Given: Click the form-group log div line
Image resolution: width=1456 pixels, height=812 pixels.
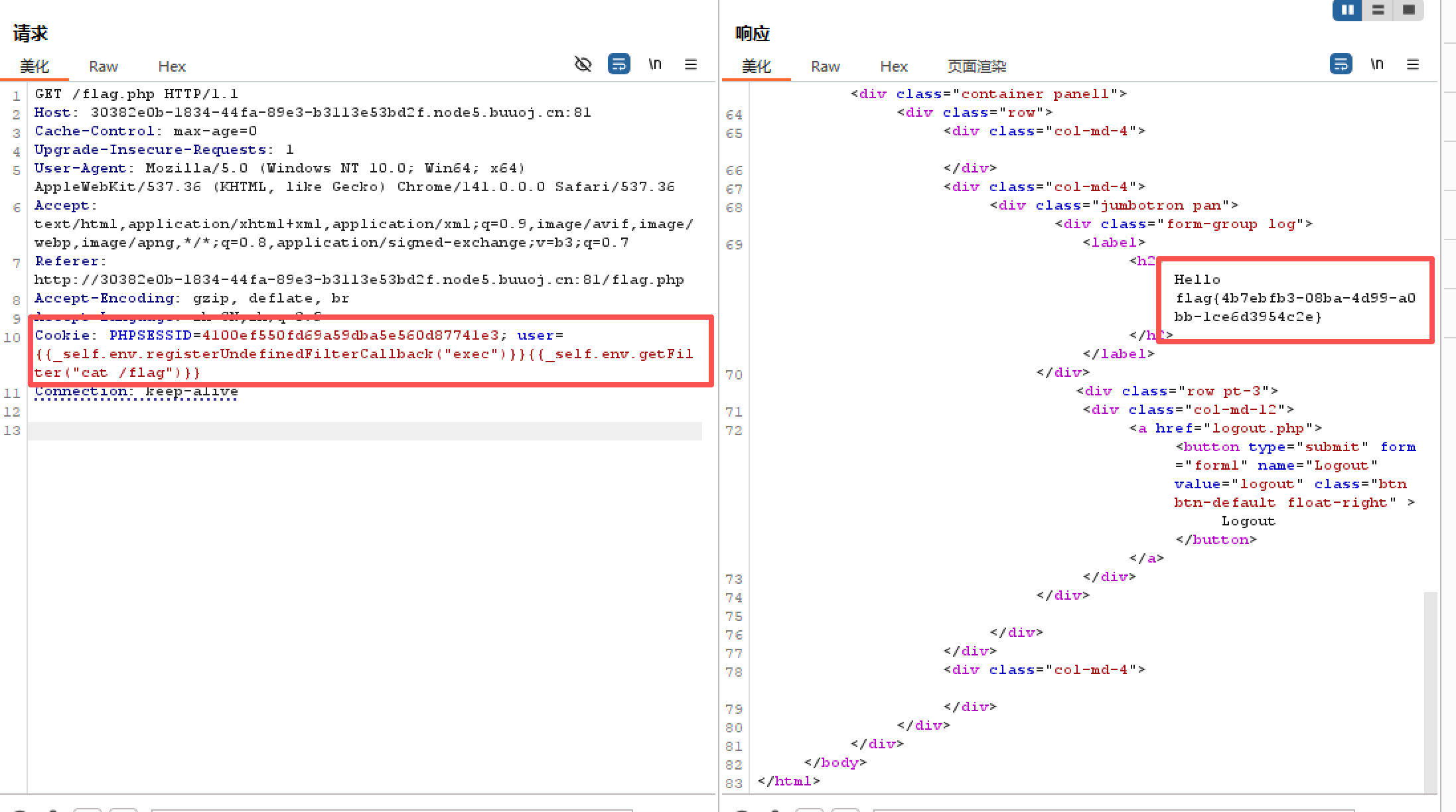Looking at the screenshot, I should (1184, 224).
